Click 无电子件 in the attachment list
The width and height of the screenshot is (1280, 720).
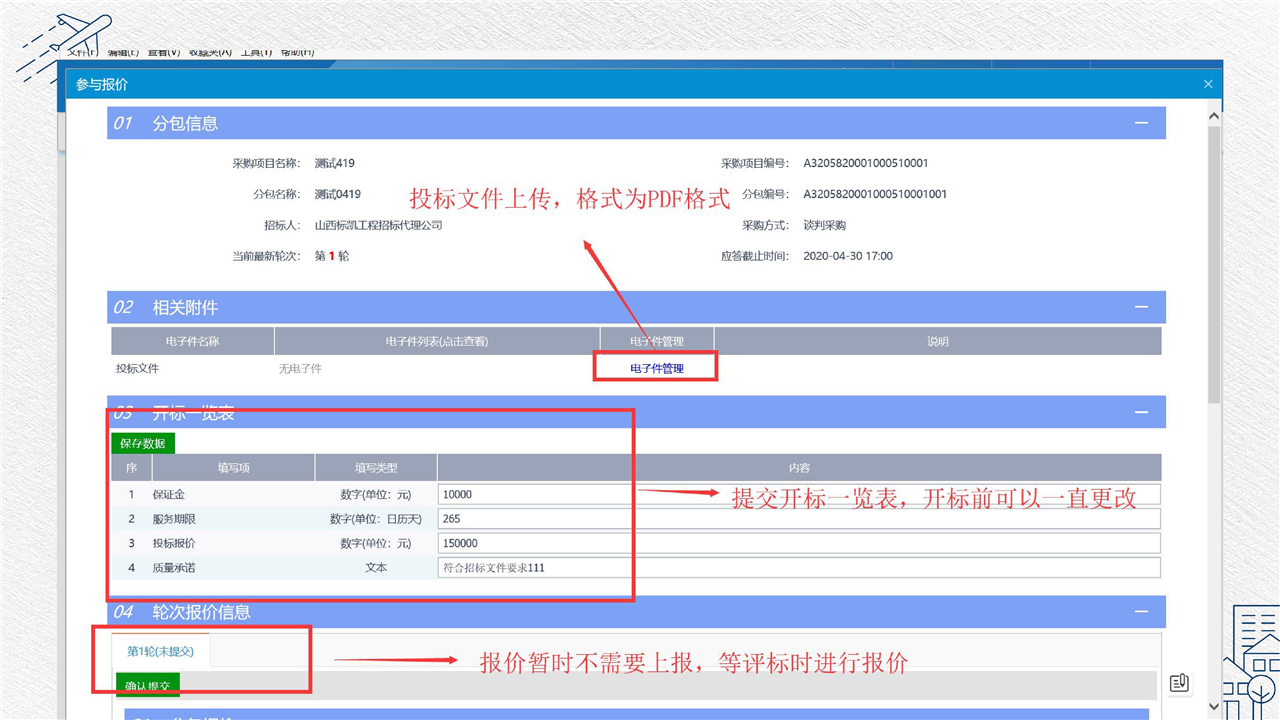(300, 368)
